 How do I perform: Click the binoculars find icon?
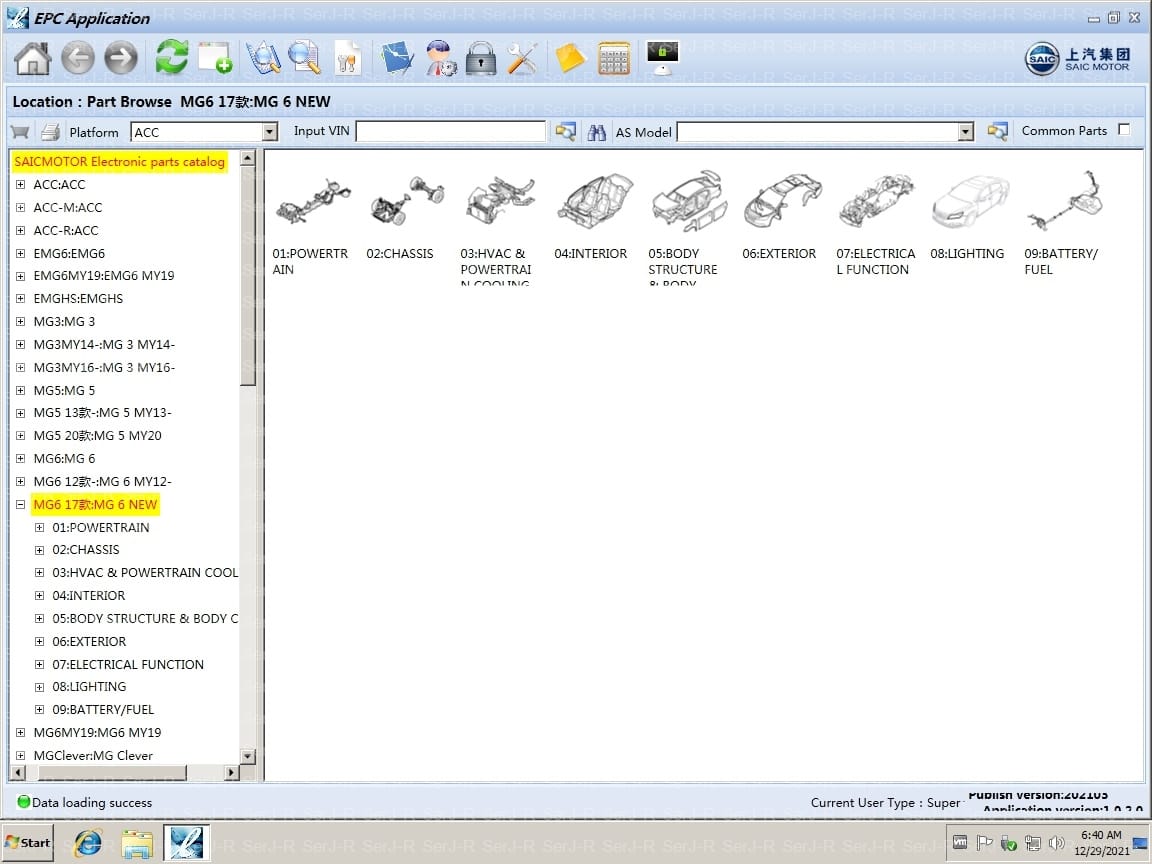597,132
